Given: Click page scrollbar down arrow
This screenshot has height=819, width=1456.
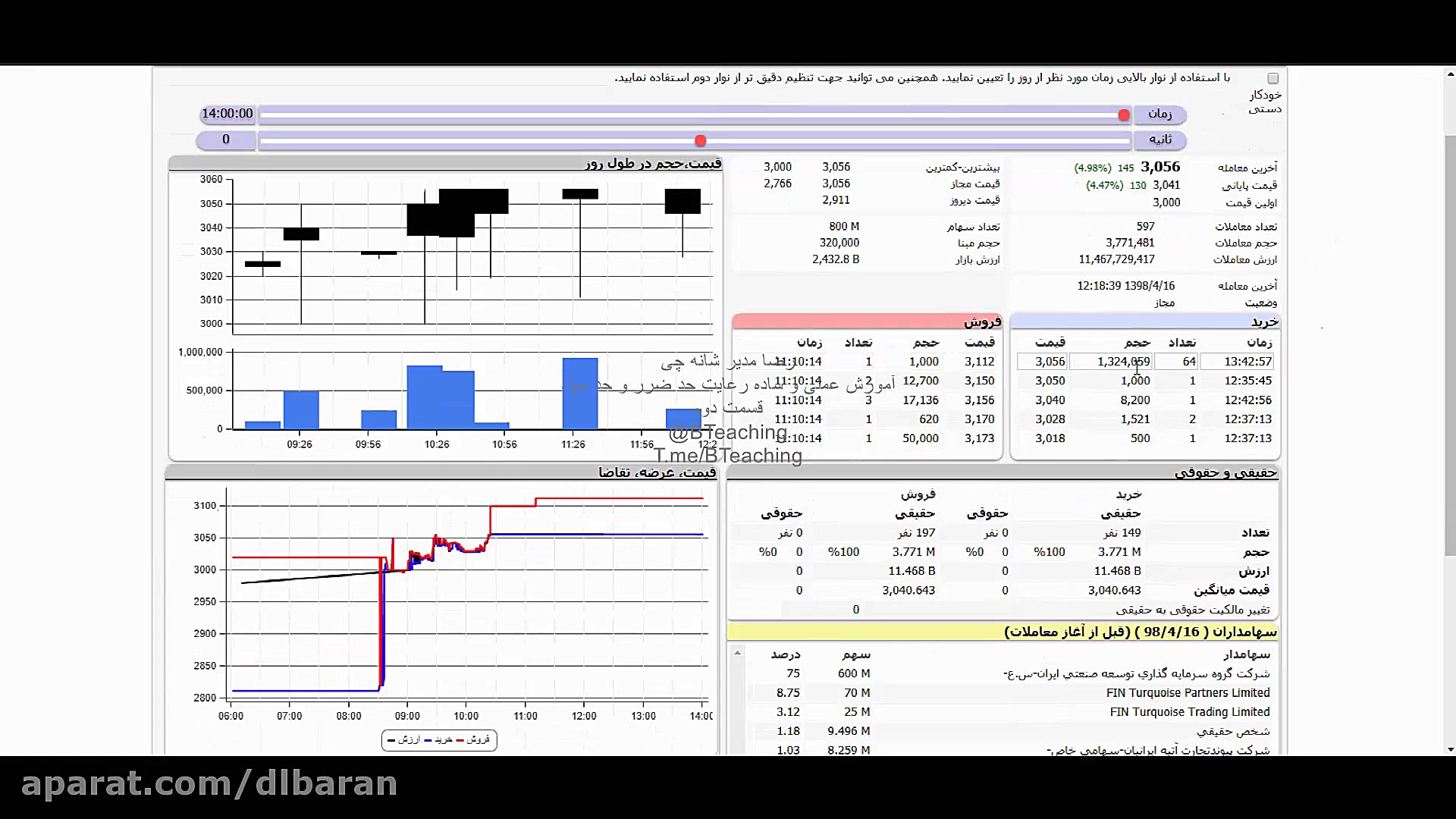Looking at the screenshot, I should click(x=1450, y=749).
